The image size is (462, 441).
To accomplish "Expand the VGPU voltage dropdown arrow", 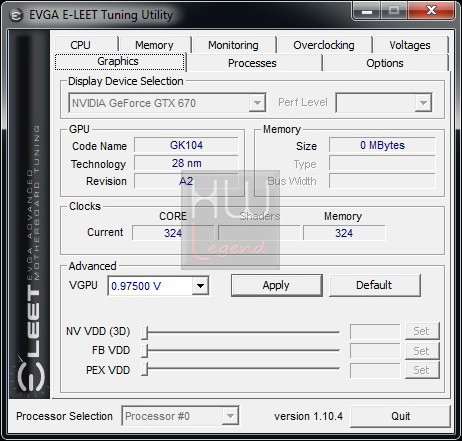I will coord(200,286).
